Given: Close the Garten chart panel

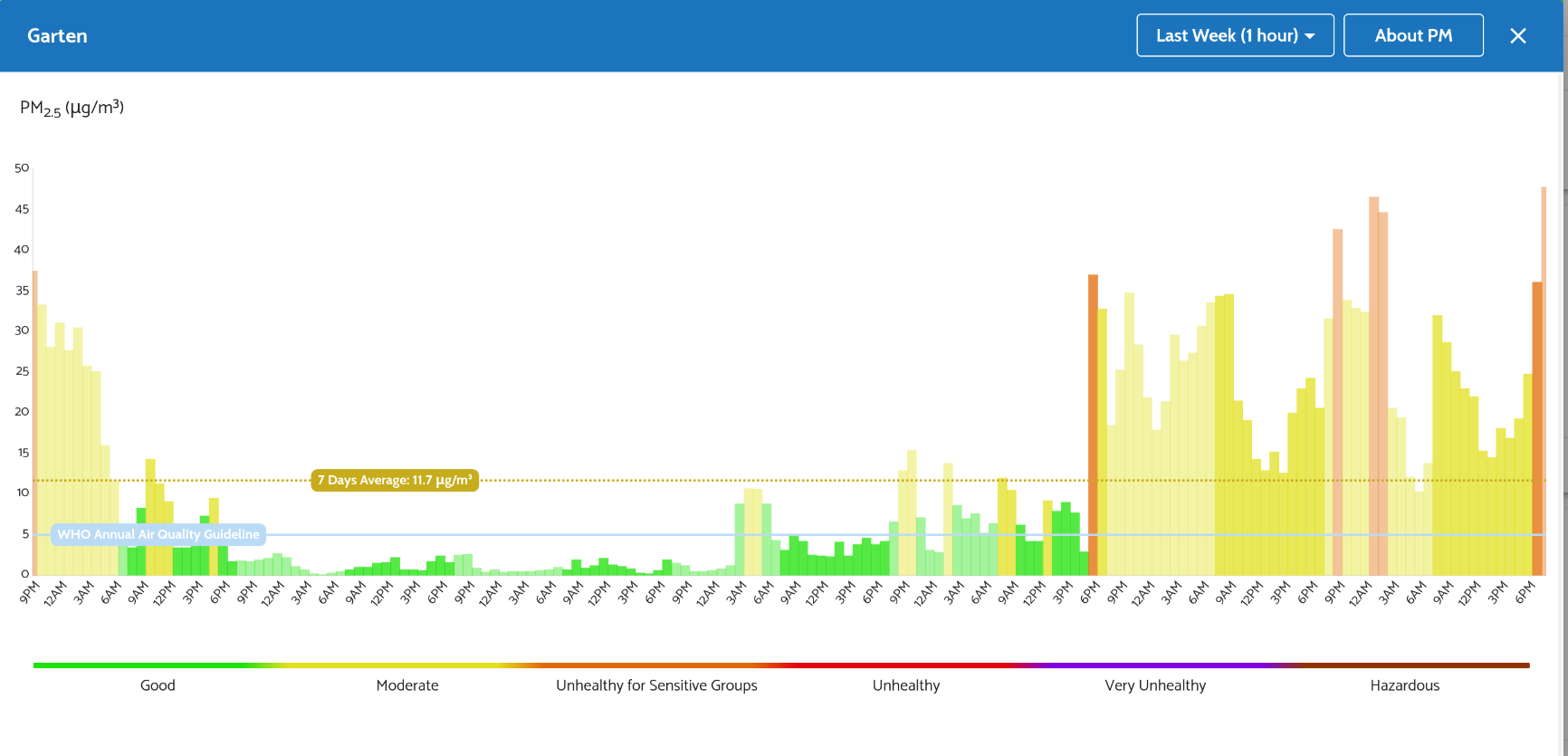Looking at the screenshot, I should tap(1518, 35).
